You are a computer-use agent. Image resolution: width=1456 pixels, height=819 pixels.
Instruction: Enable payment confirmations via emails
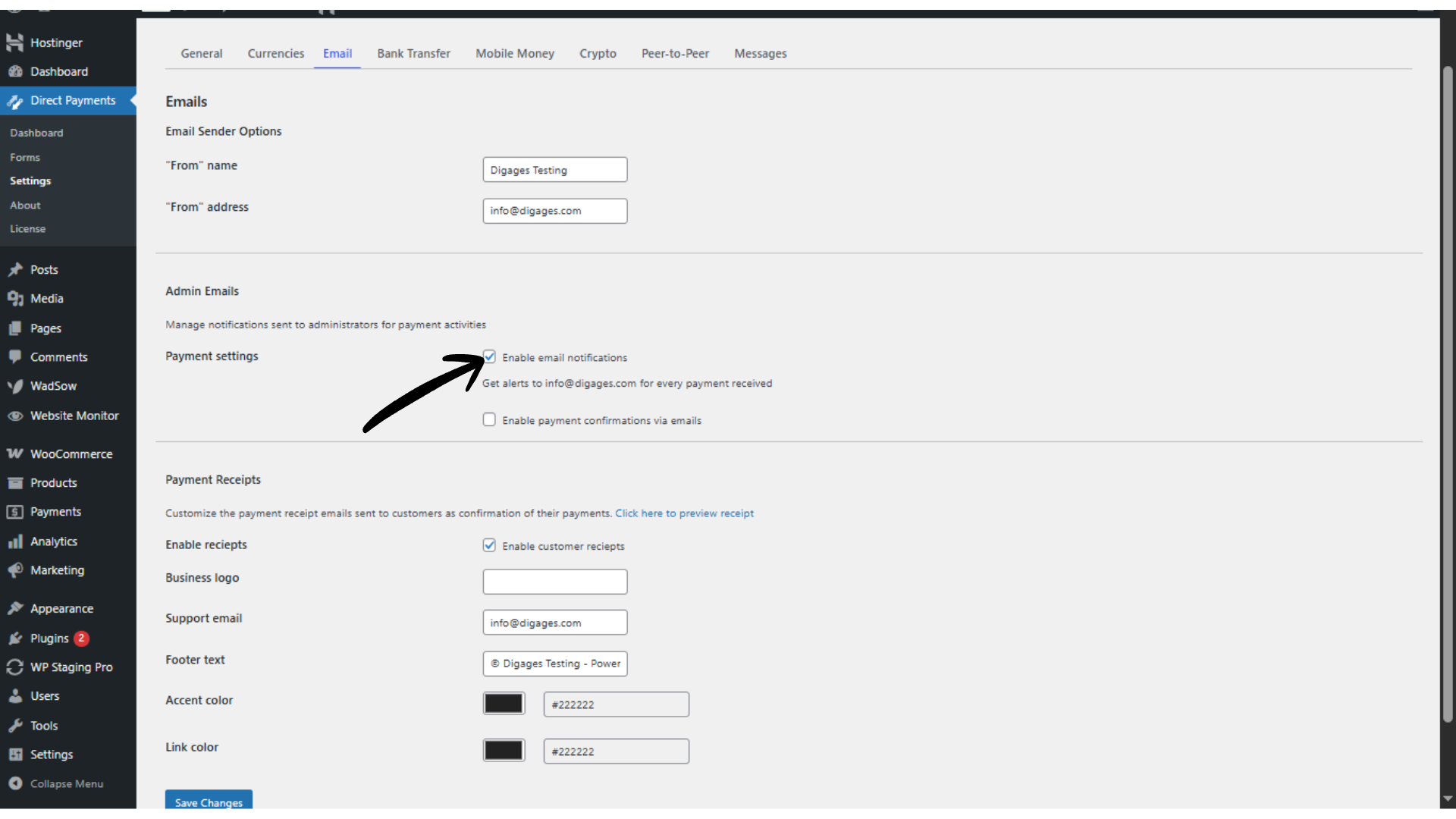click(489, 419)
